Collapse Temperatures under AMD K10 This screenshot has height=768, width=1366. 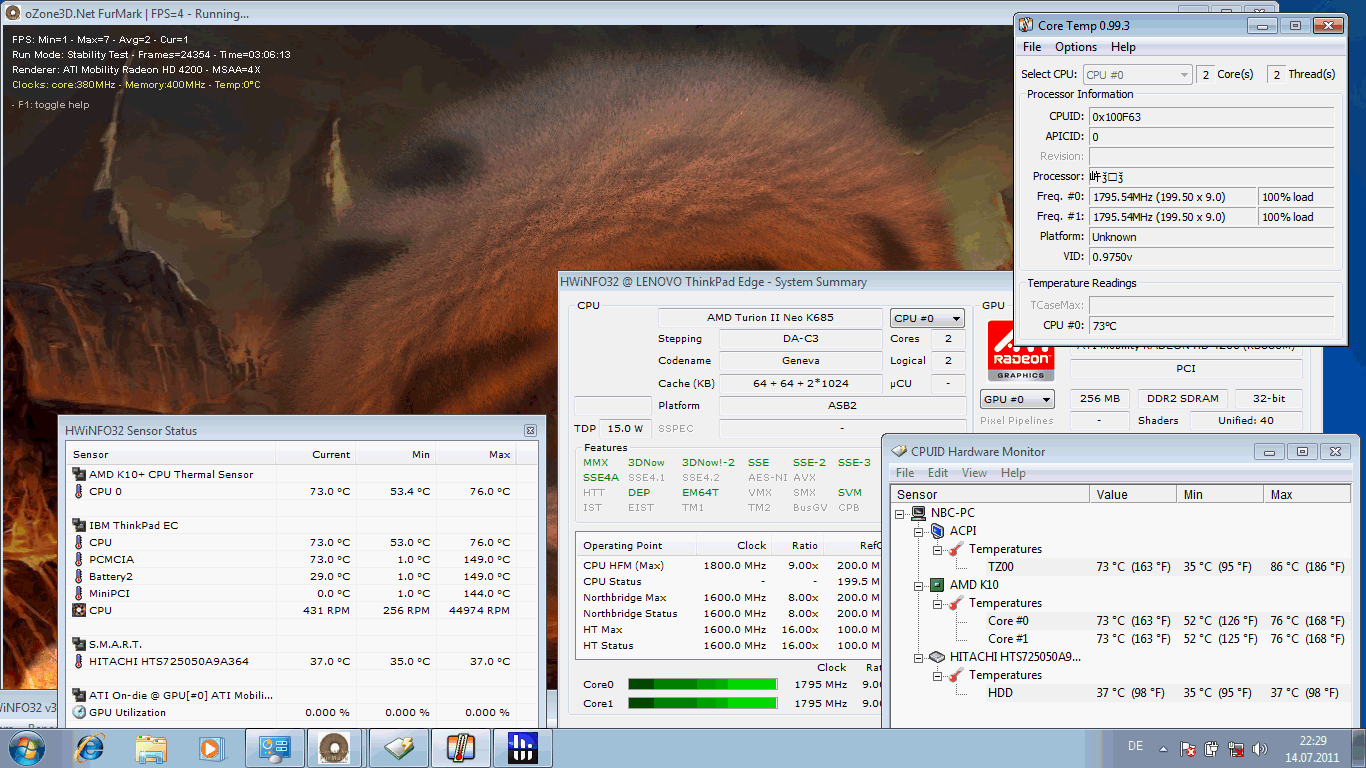(x=938, y=603)
